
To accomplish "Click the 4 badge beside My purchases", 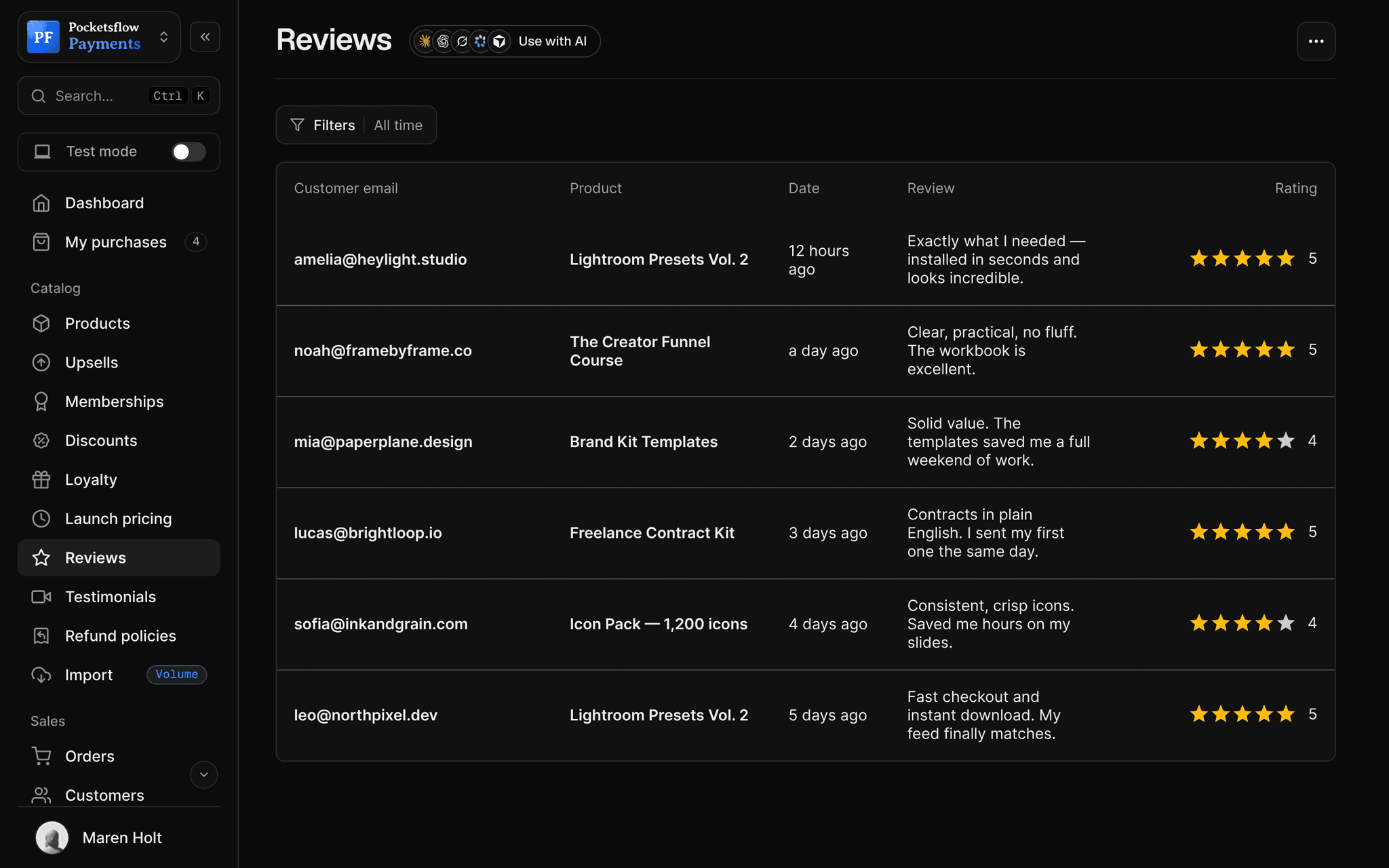I will point(195,241).
